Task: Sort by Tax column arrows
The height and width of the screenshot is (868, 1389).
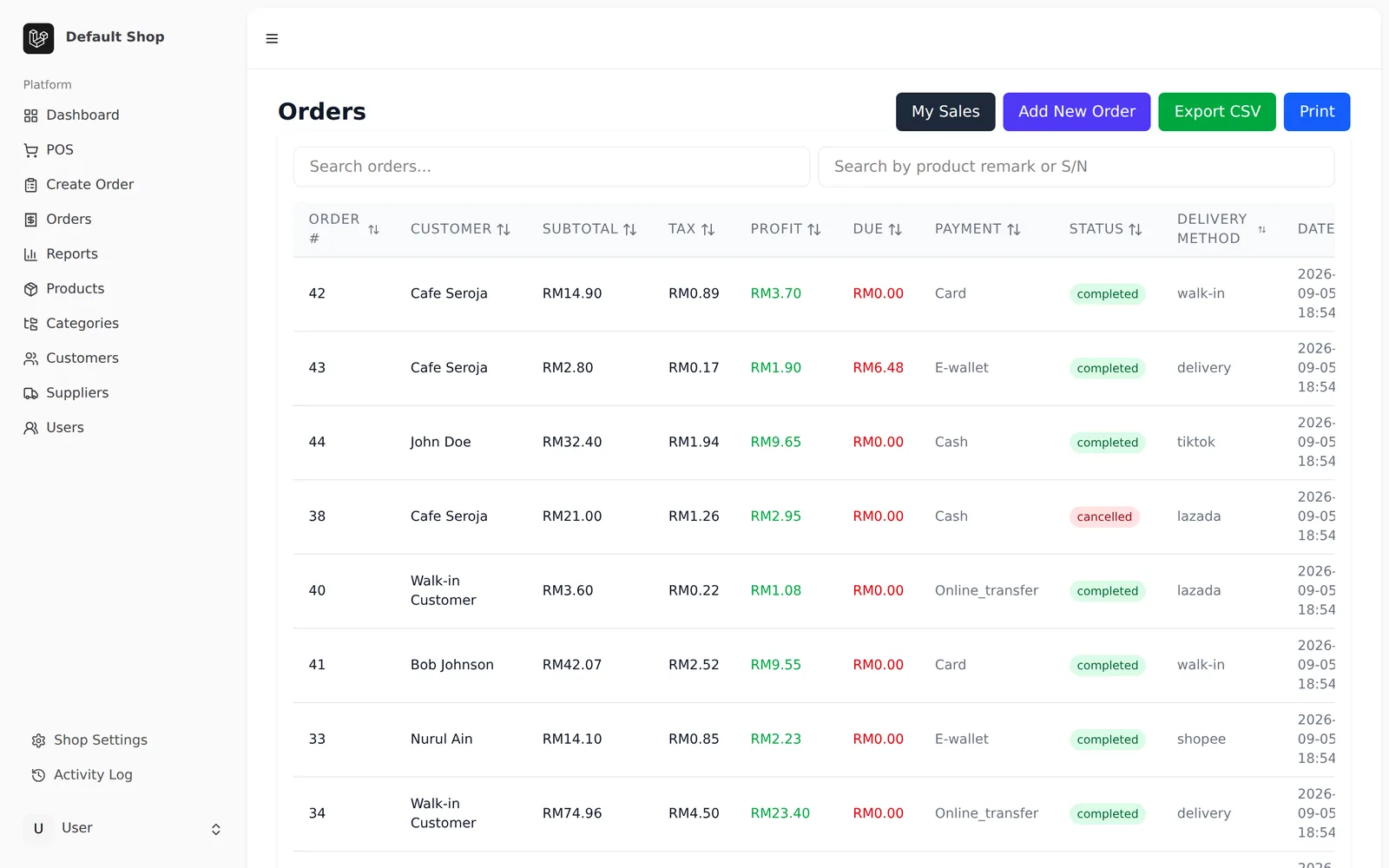Action: (x=708, y=229)
